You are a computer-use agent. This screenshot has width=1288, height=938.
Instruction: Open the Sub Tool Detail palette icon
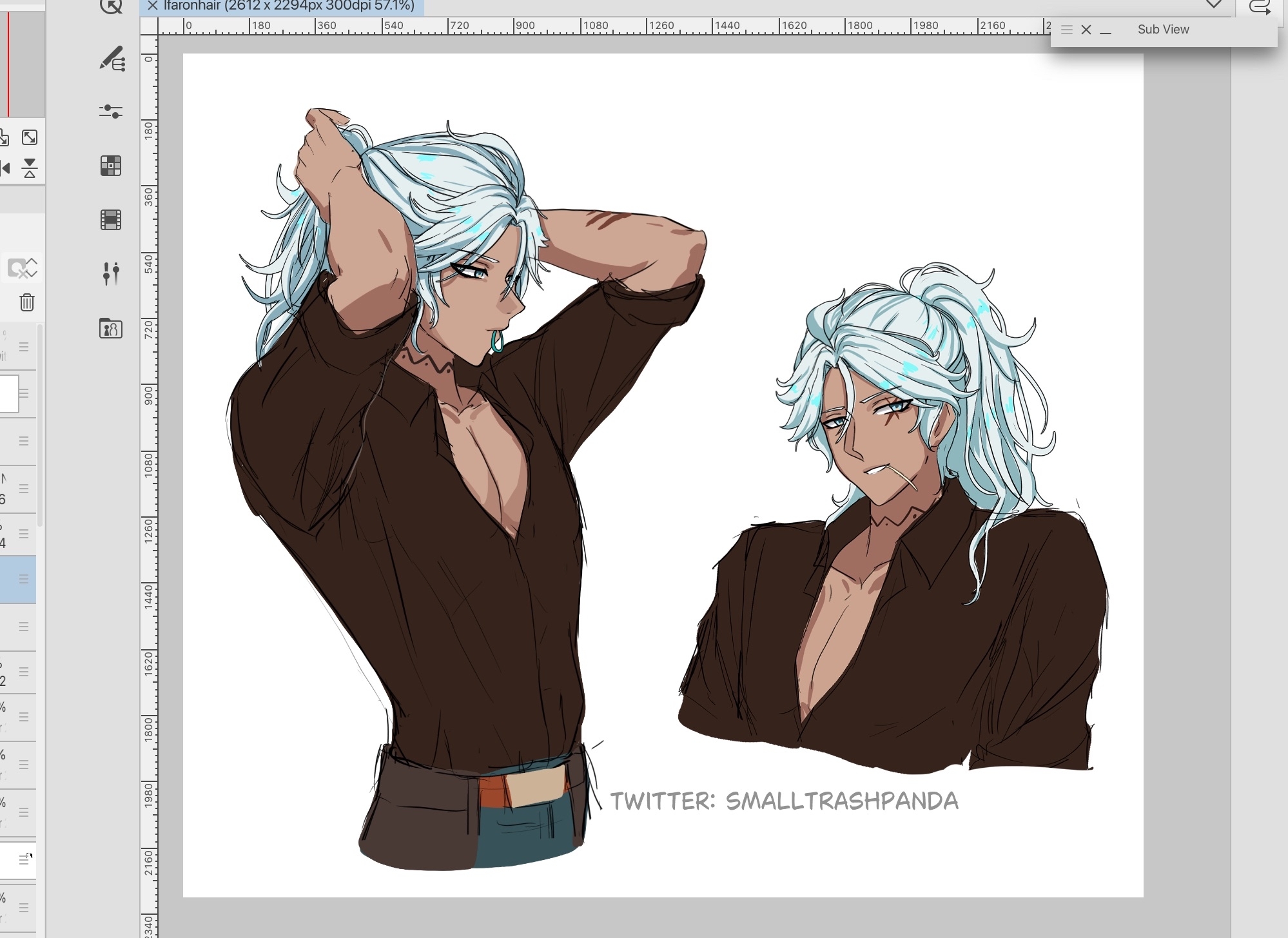click(x=112, y=58)
